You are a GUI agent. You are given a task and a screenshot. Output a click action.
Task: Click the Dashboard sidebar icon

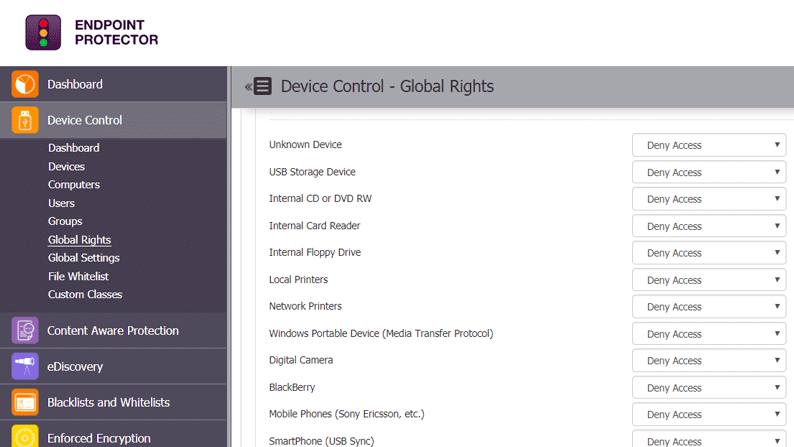point(25,84)
